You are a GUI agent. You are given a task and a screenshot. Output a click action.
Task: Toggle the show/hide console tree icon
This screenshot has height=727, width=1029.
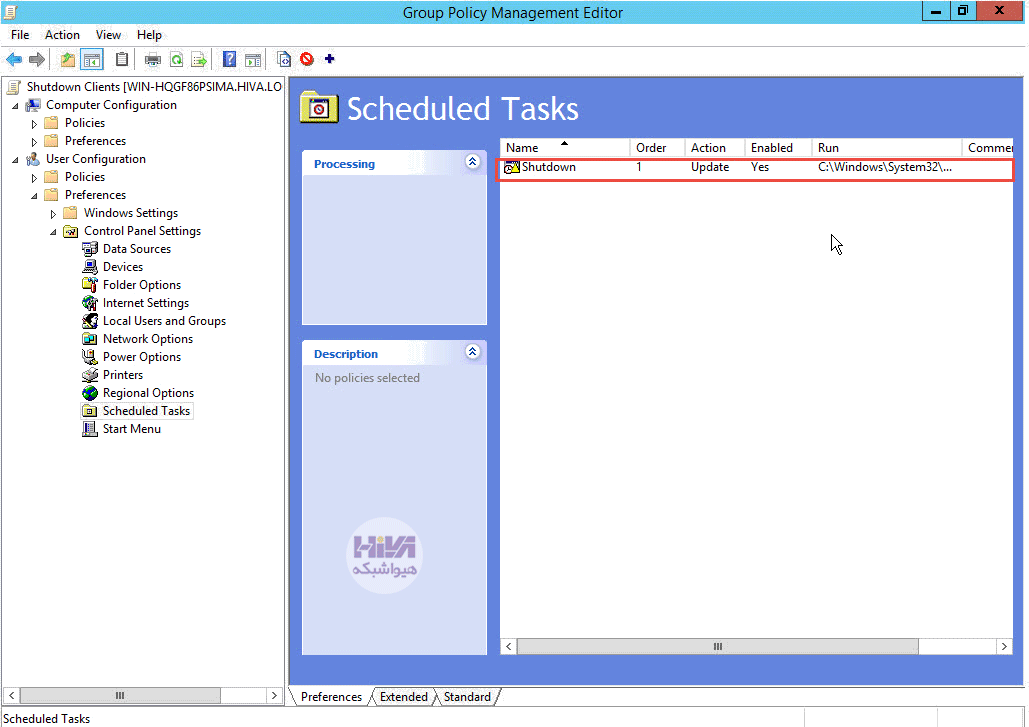pos(92,60)
